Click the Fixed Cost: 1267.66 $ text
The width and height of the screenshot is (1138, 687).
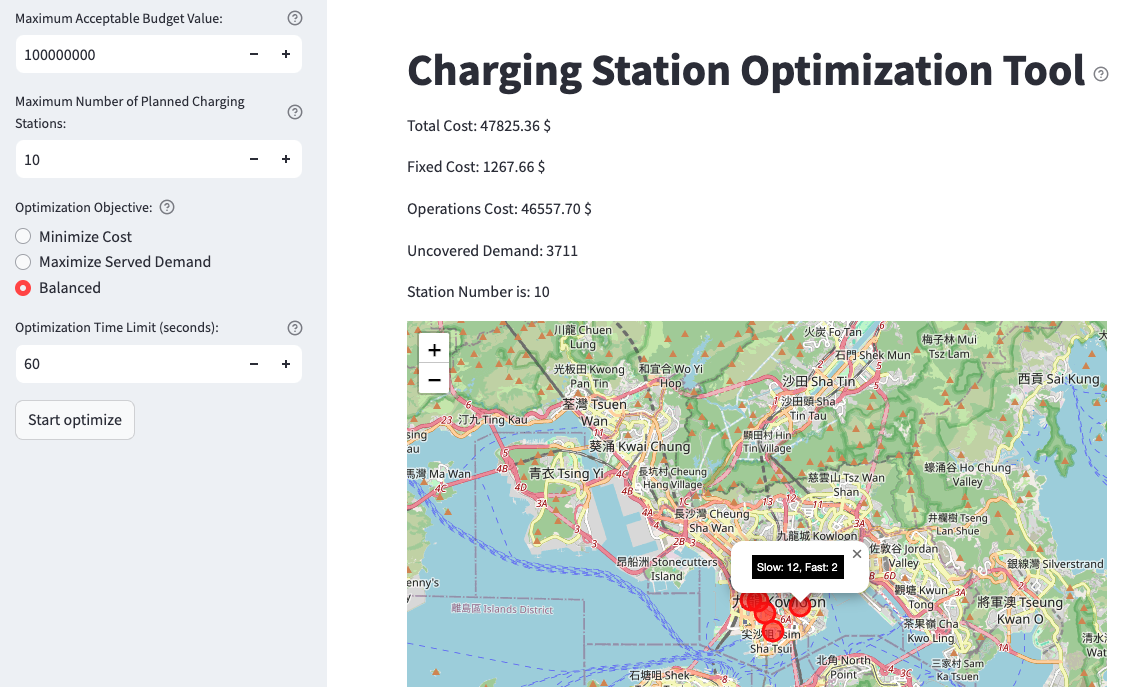(x=476, y=167)
